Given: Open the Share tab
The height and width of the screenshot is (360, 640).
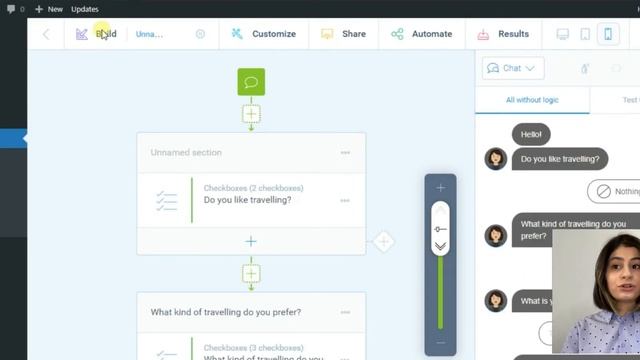Looking at the screenshot, I should 343,34.
